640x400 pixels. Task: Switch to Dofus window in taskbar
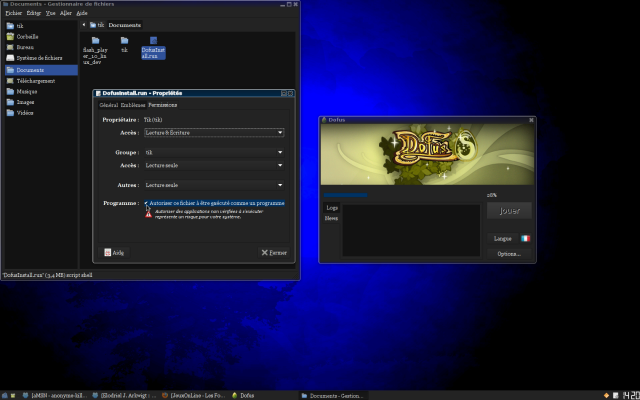[x=242, y=395]
